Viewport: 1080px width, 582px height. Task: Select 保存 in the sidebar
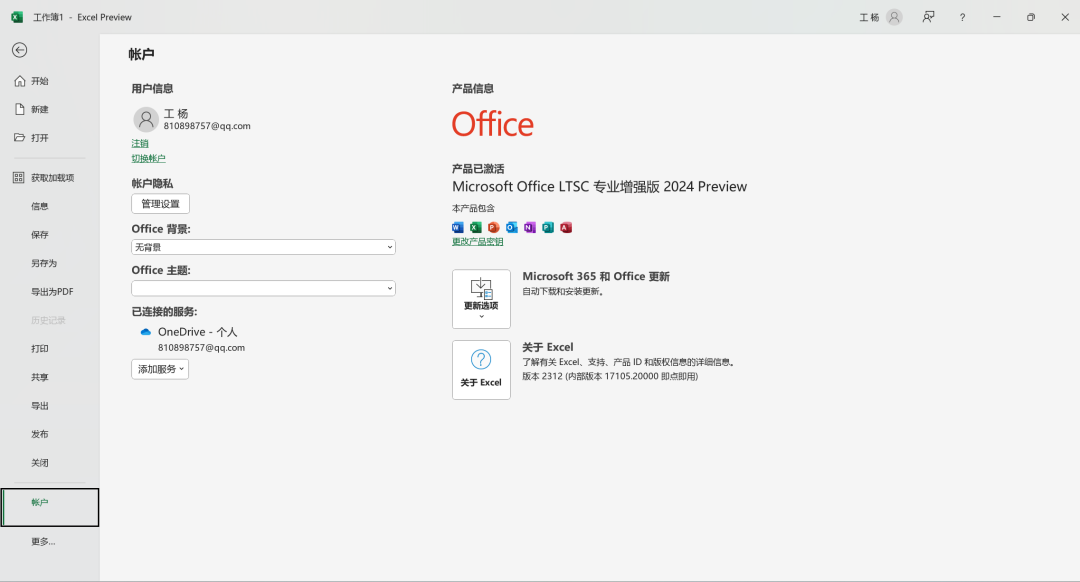click(40, 235)
